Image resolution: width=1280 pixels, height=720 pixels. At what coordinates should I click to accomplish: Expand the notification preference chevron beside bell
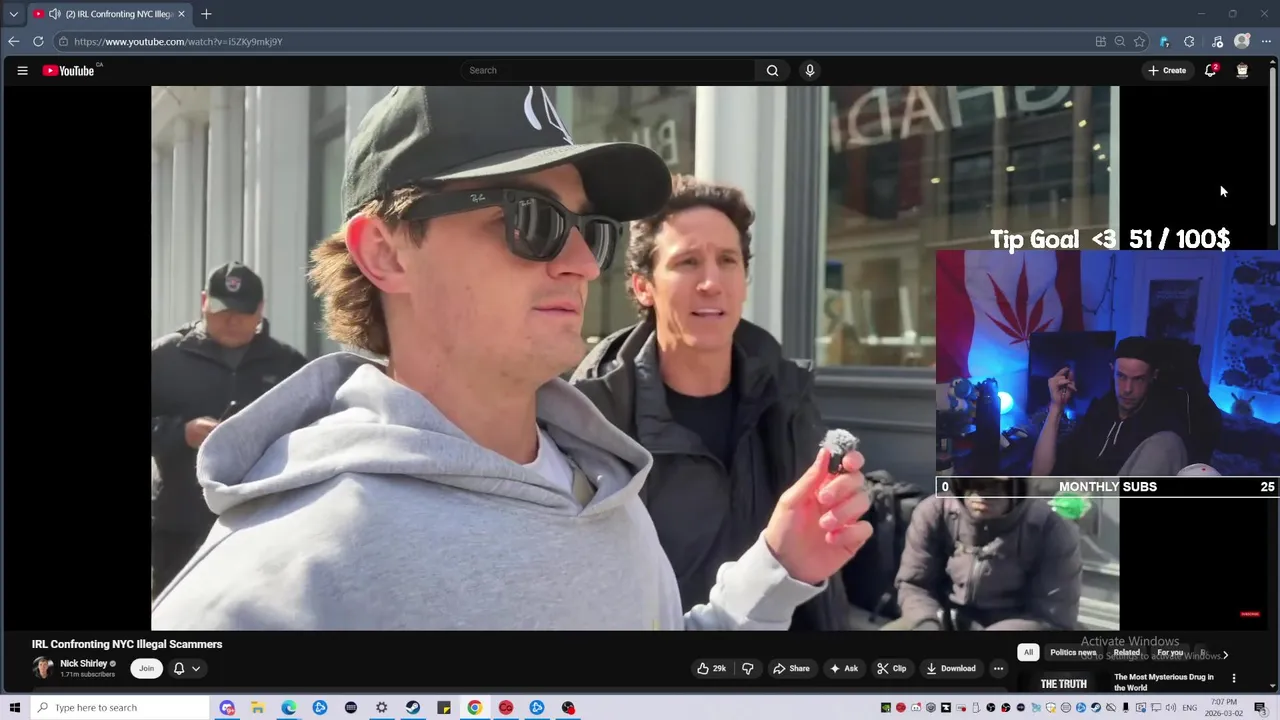pyautogui.click(x=196, y=668)
